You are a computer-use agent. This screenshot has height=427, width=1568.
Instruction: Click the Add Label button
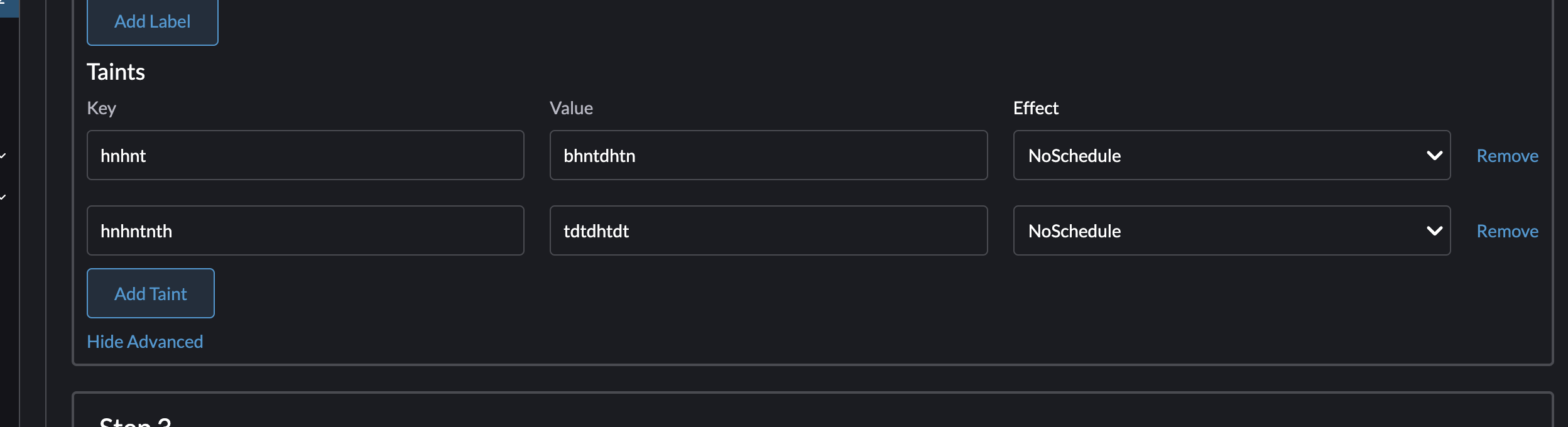[152, 21]
